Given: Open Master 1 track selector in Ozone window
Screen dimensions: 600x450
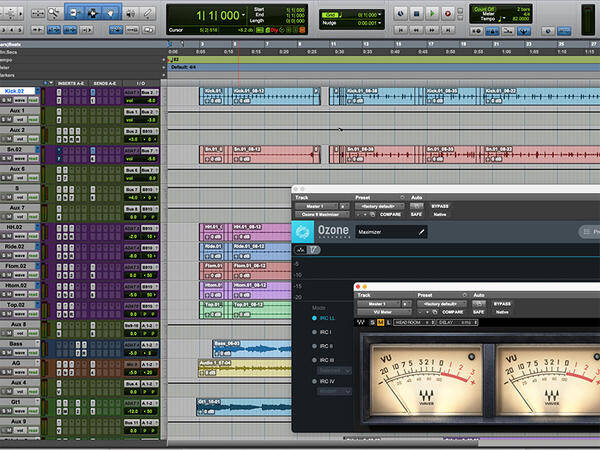Looking at the screenshot, I should pos(316,206).
